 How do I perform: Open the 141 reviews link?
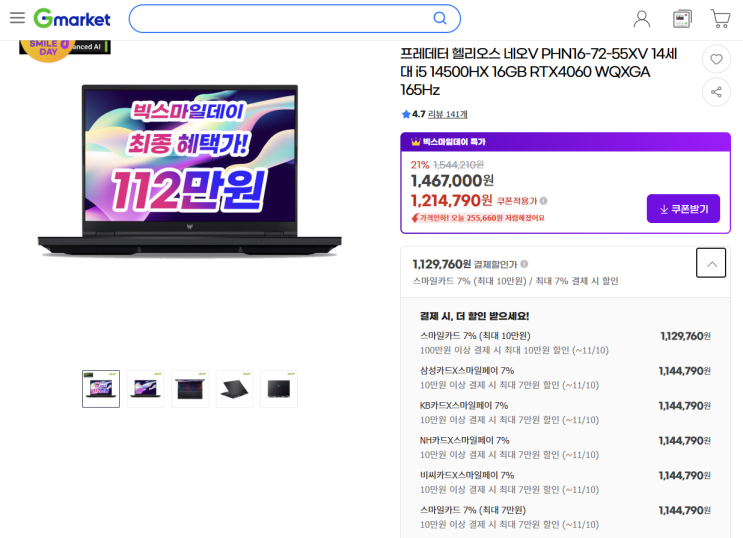click(x=447, y=114)
